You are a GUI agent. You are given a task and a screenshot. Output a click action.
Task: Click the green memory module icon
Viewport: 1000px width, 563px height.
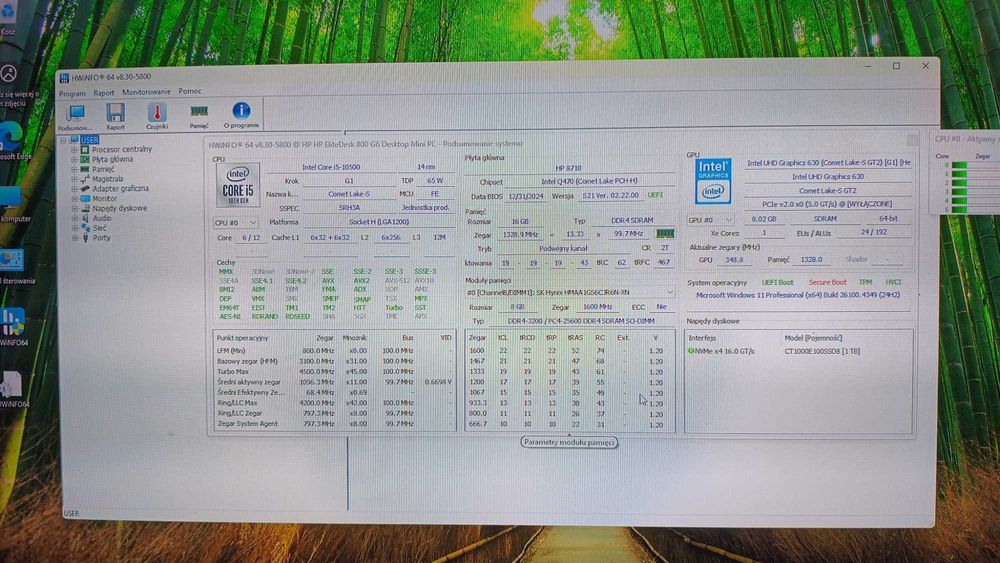point(665,234)
